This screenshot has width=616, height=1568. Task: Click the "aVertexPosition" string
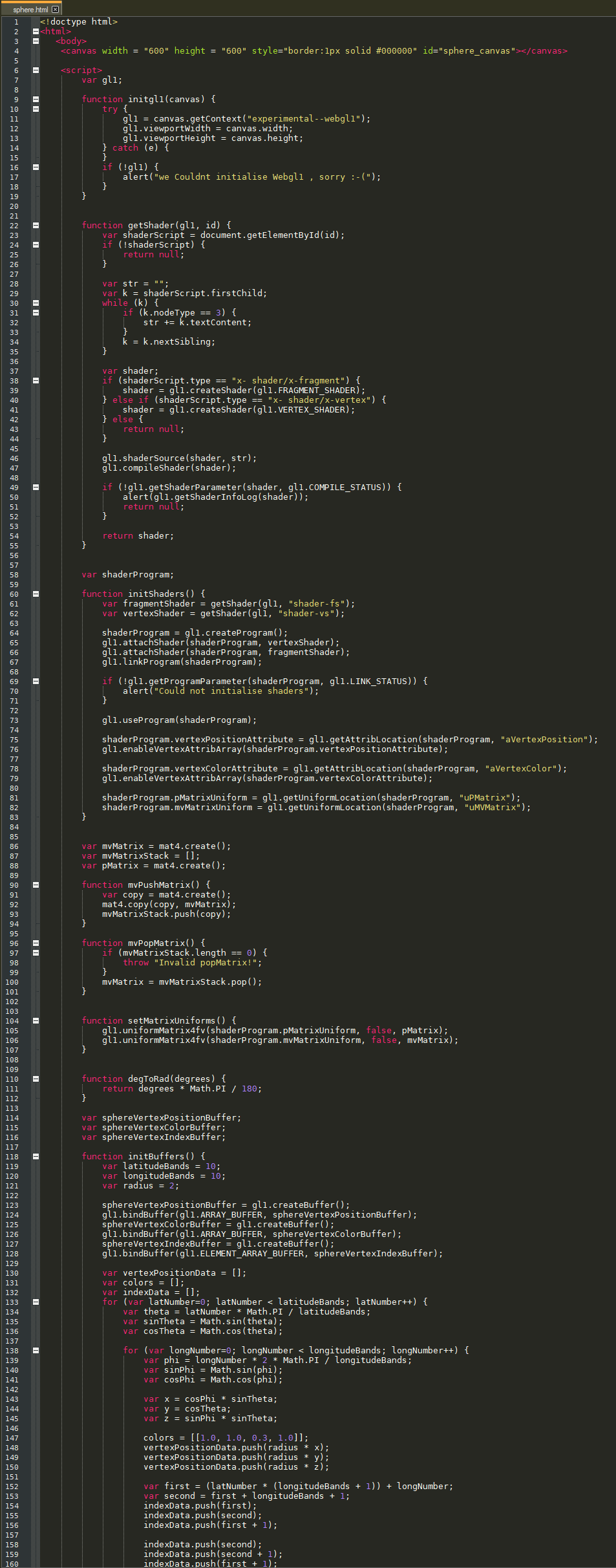[x=544, y=739]
